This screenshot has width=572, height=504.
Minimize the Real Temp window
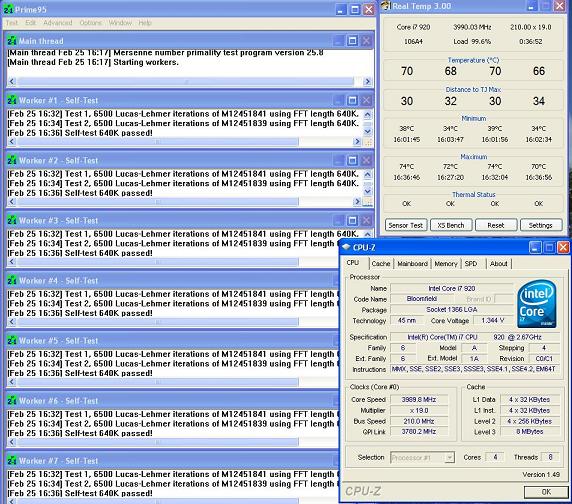point(532,6)
